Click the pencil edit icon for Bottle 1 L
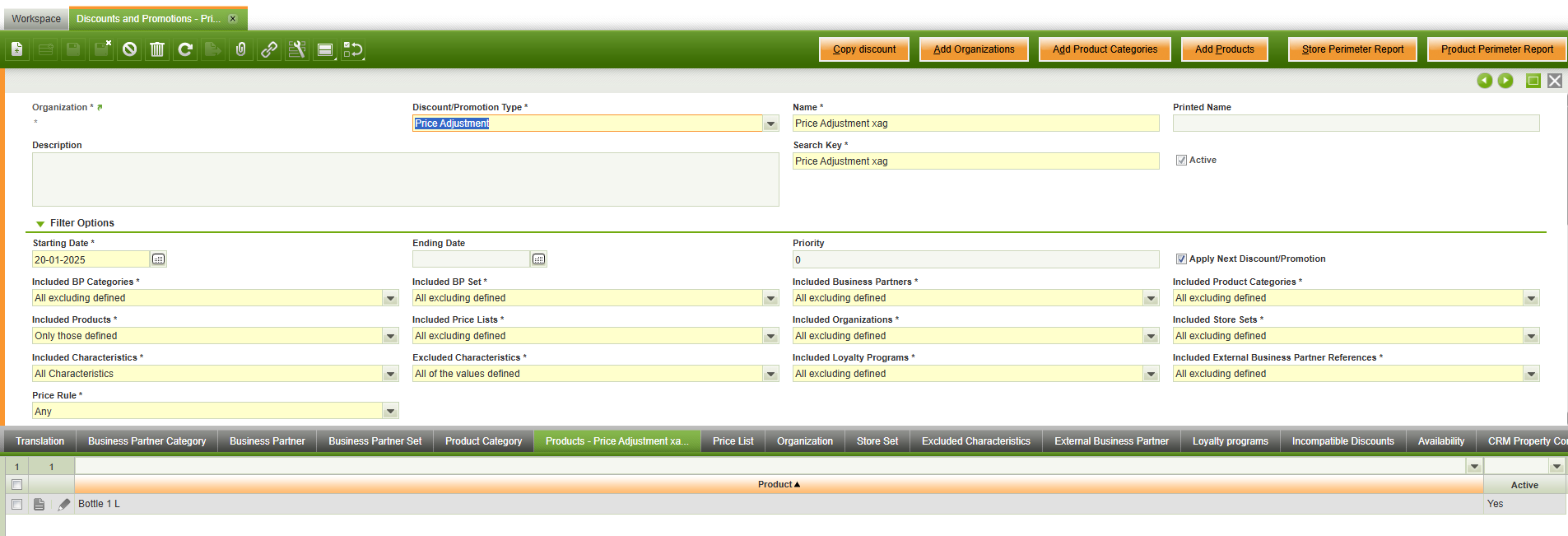Image resolution: width=1568 pixels, height=536 pixels. pyautogui.click(x=64, y=504)
